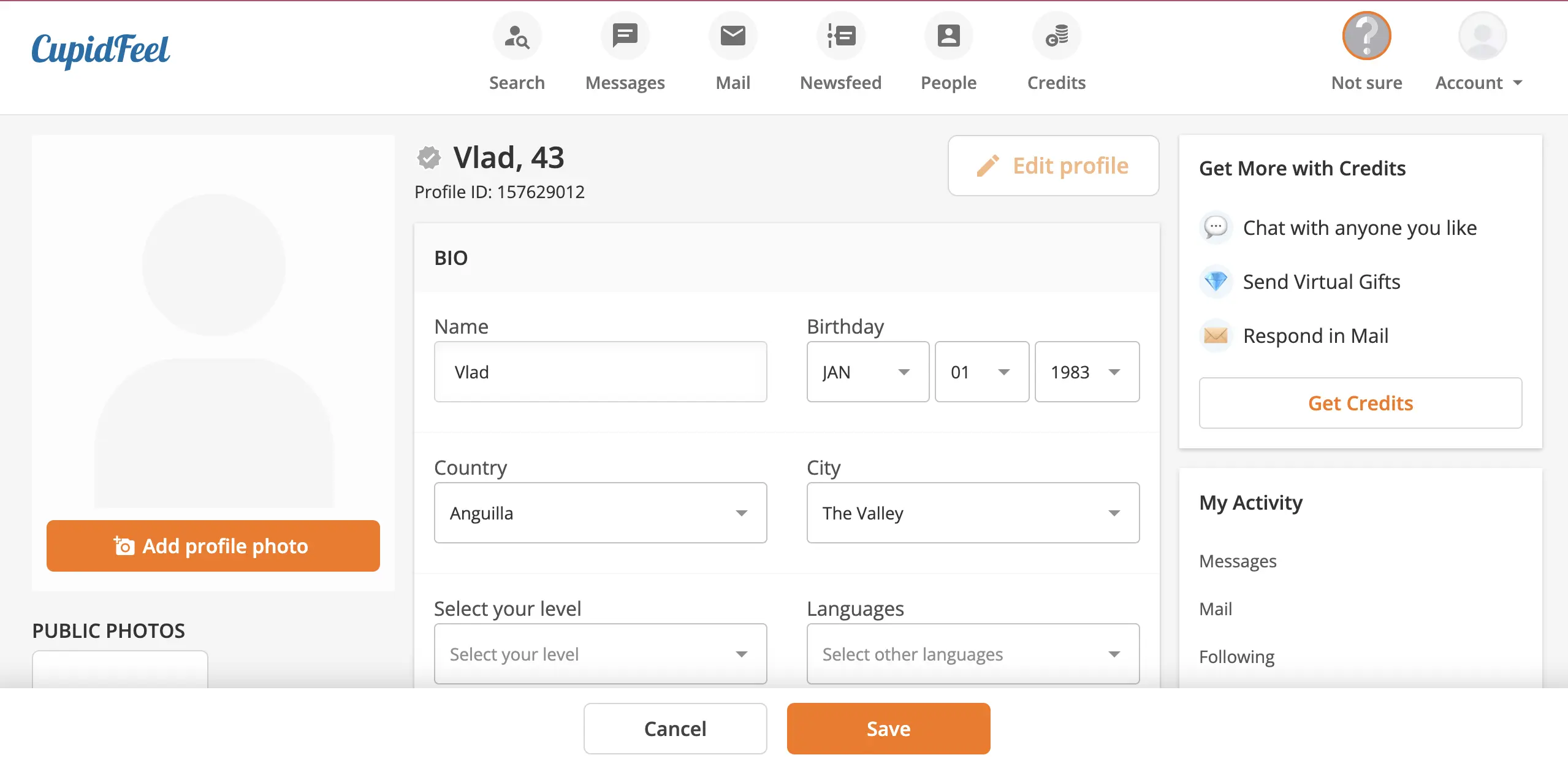Open the Search icon in navigation

coord(517,36)
